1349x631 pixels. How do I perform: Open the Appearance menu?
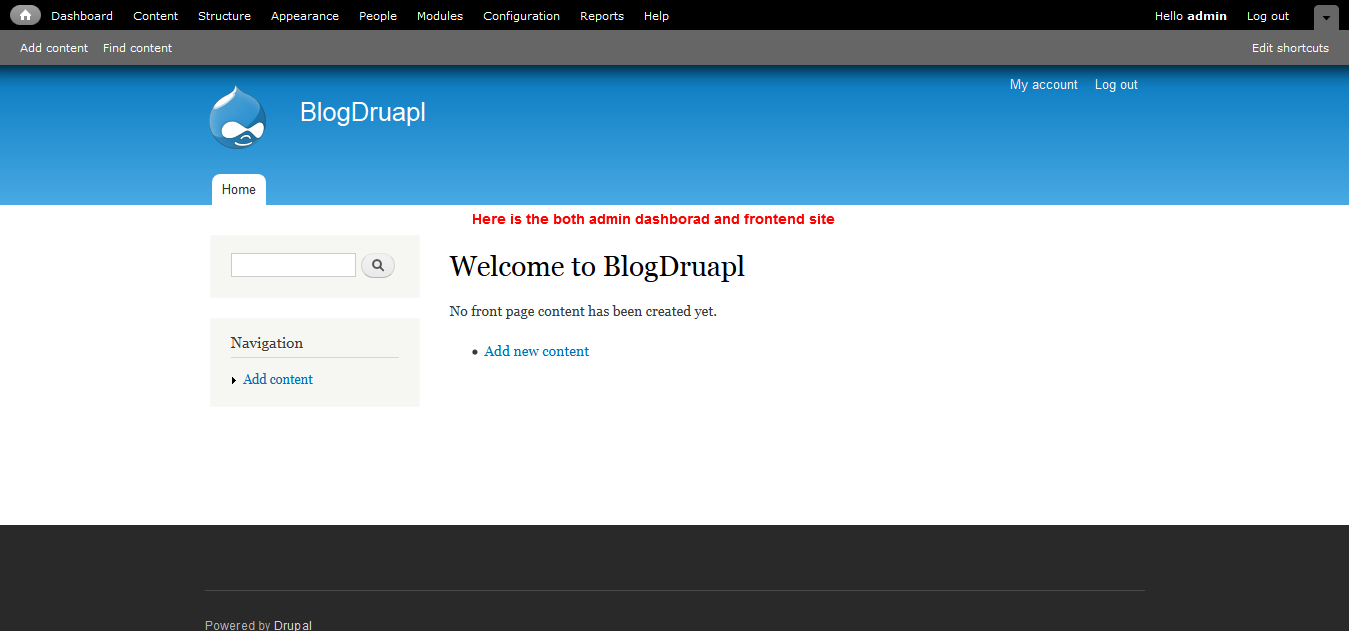click(x=304, y=15)
